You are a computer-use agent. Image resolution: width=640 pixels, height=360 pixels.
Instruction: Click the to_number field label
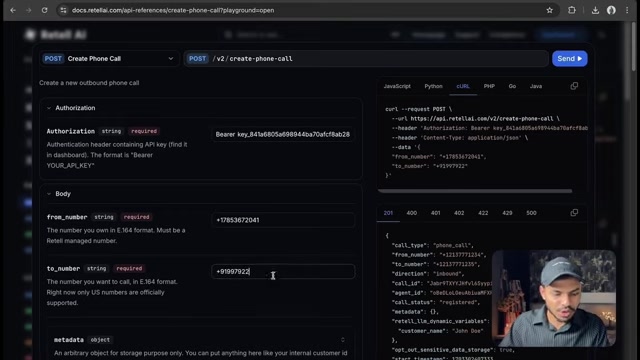tap(63, 269)
